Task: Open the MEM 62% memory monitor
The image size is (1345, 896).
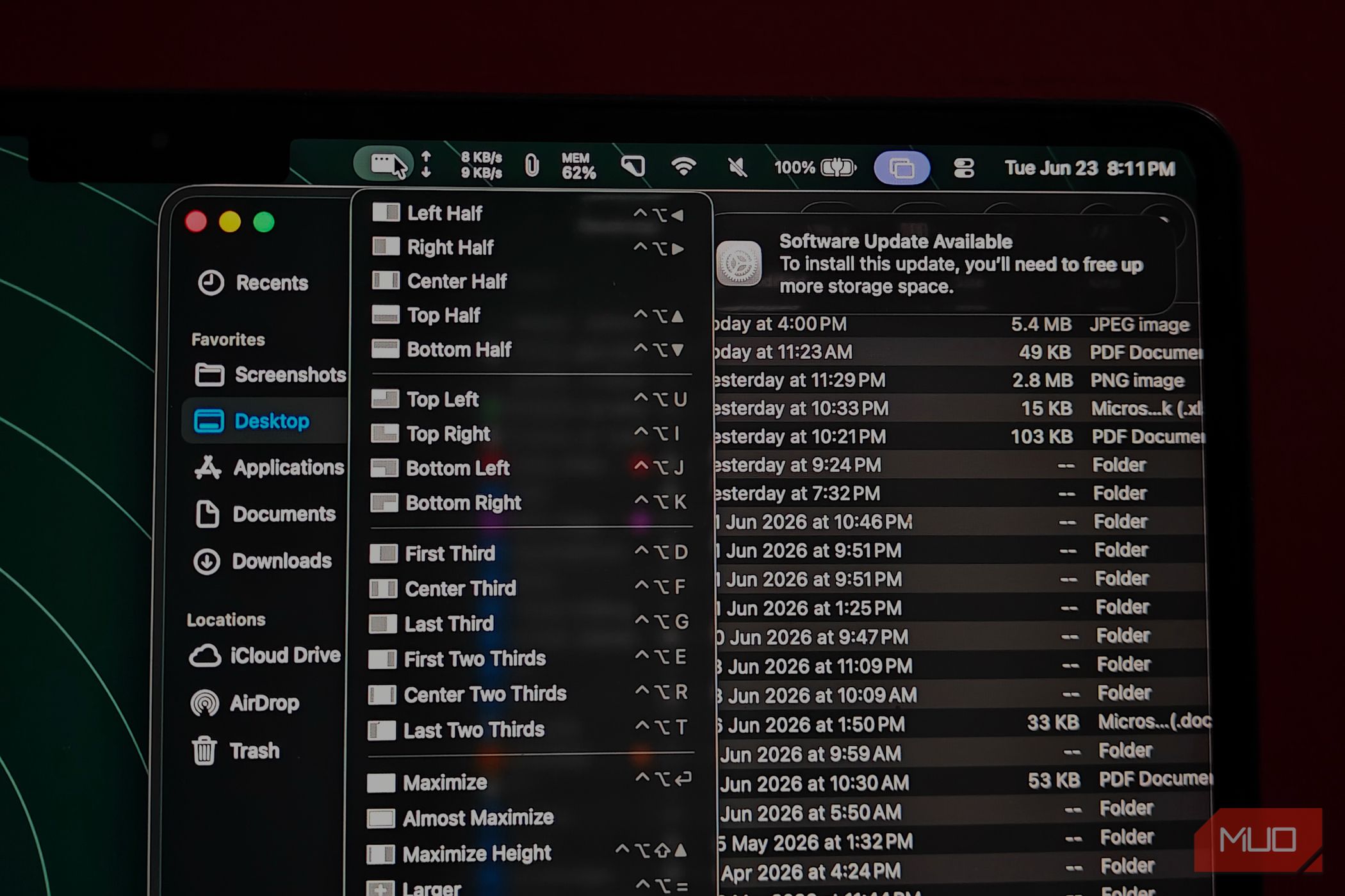Action: (578, 166)
